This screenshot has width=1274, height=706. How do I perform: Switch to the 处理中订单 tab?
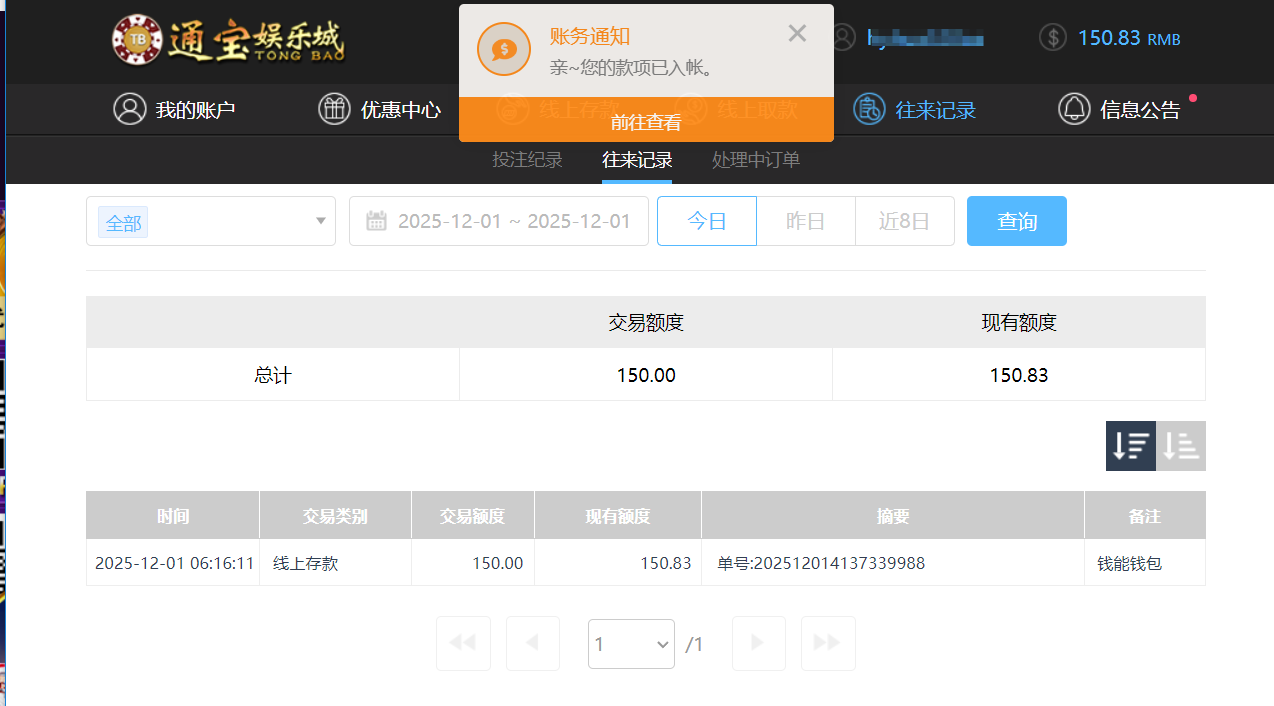point(755,160)
